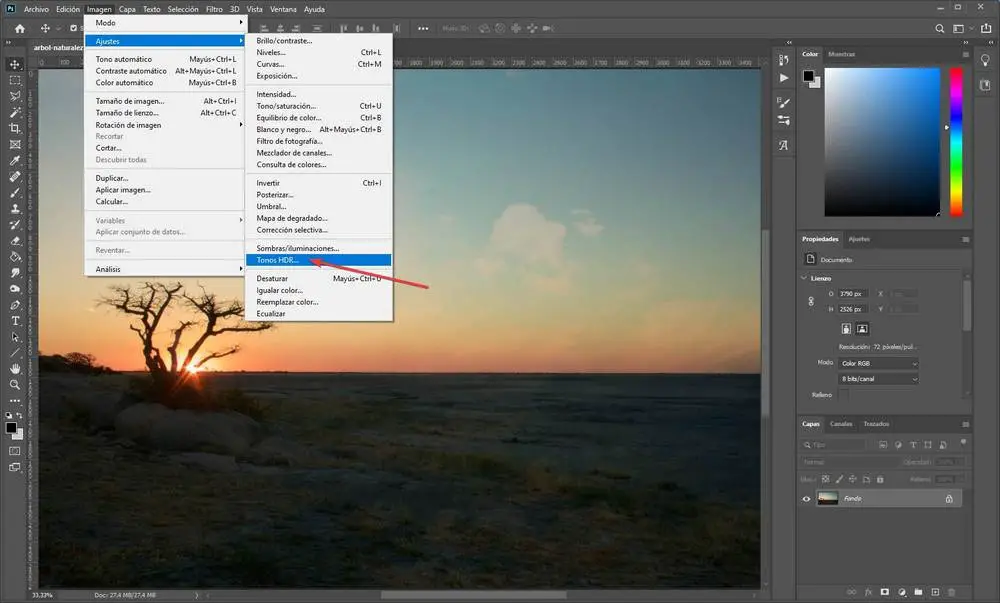
Task: Switch to the Canales tab
Action: coord(841,423)
